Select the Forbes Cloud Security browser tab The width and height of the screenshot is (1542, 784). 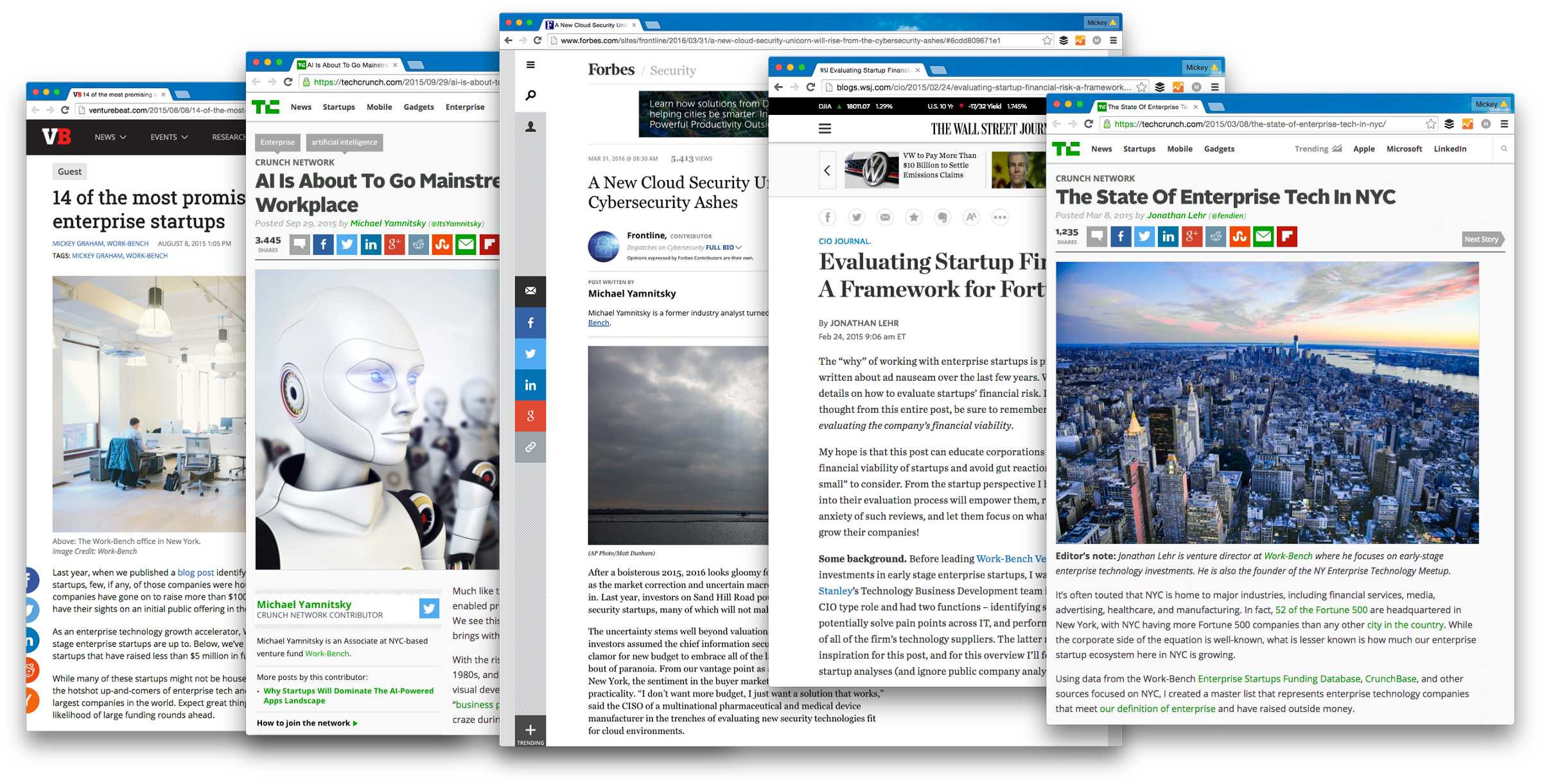coord(590,25)
